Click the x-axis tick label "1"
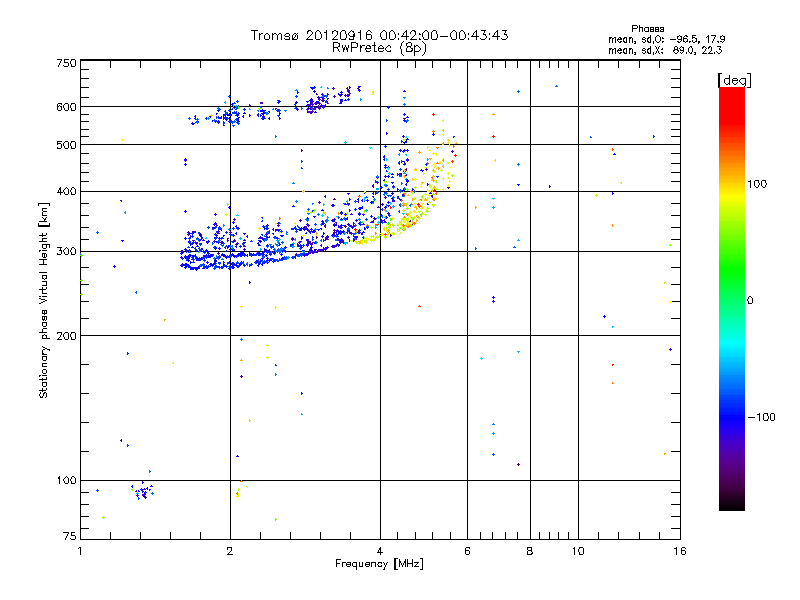800x600 pixels. [80, 551]
